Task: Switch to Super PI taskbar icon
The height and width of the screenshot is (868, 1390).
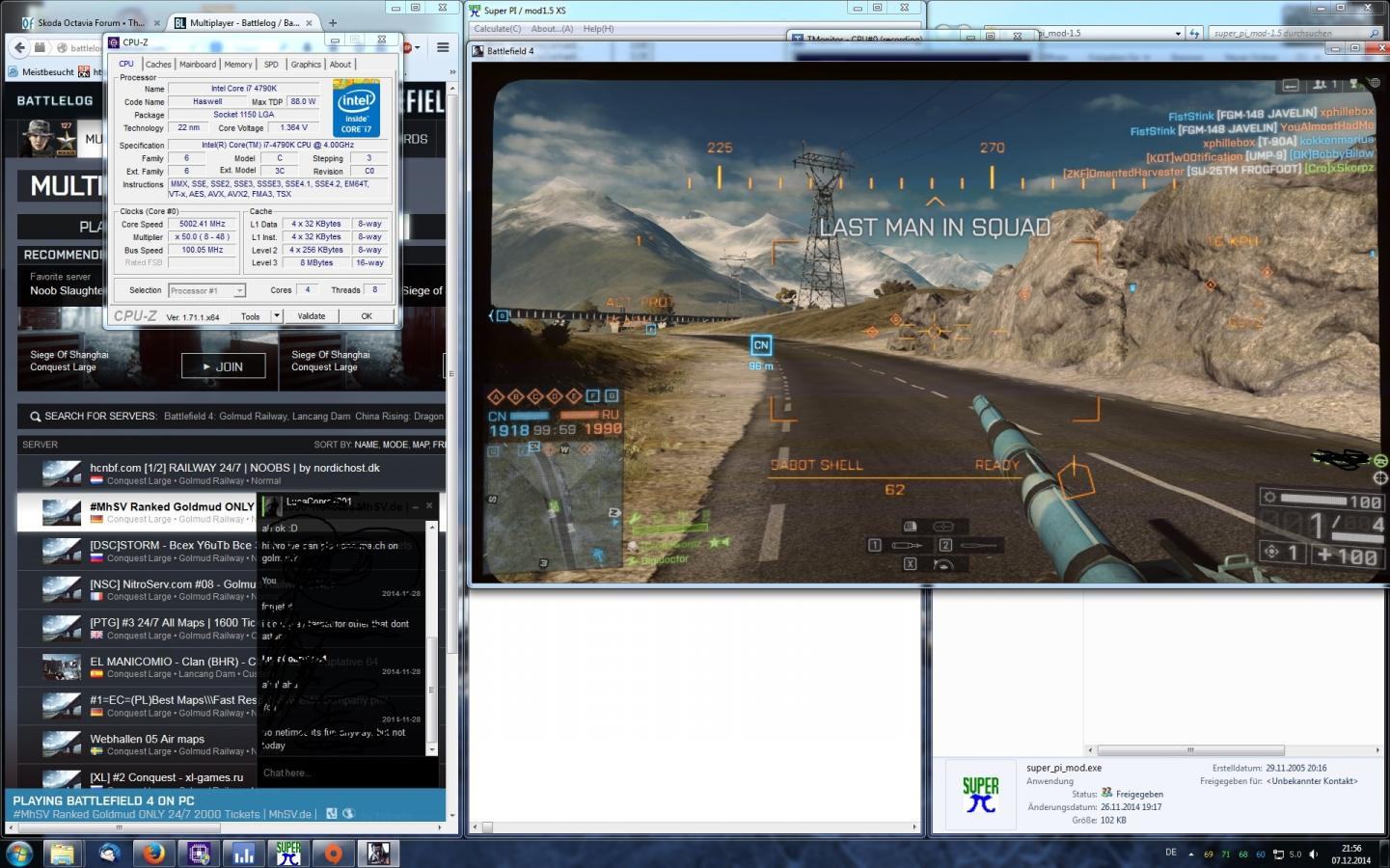Action: 288,854
